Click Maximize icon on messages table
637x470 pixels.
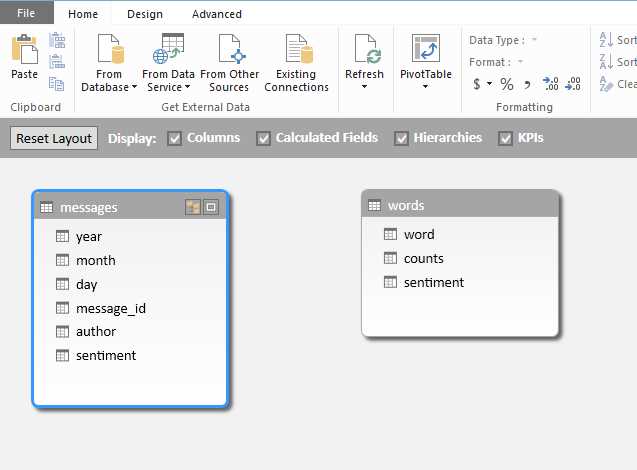[211, 207]
